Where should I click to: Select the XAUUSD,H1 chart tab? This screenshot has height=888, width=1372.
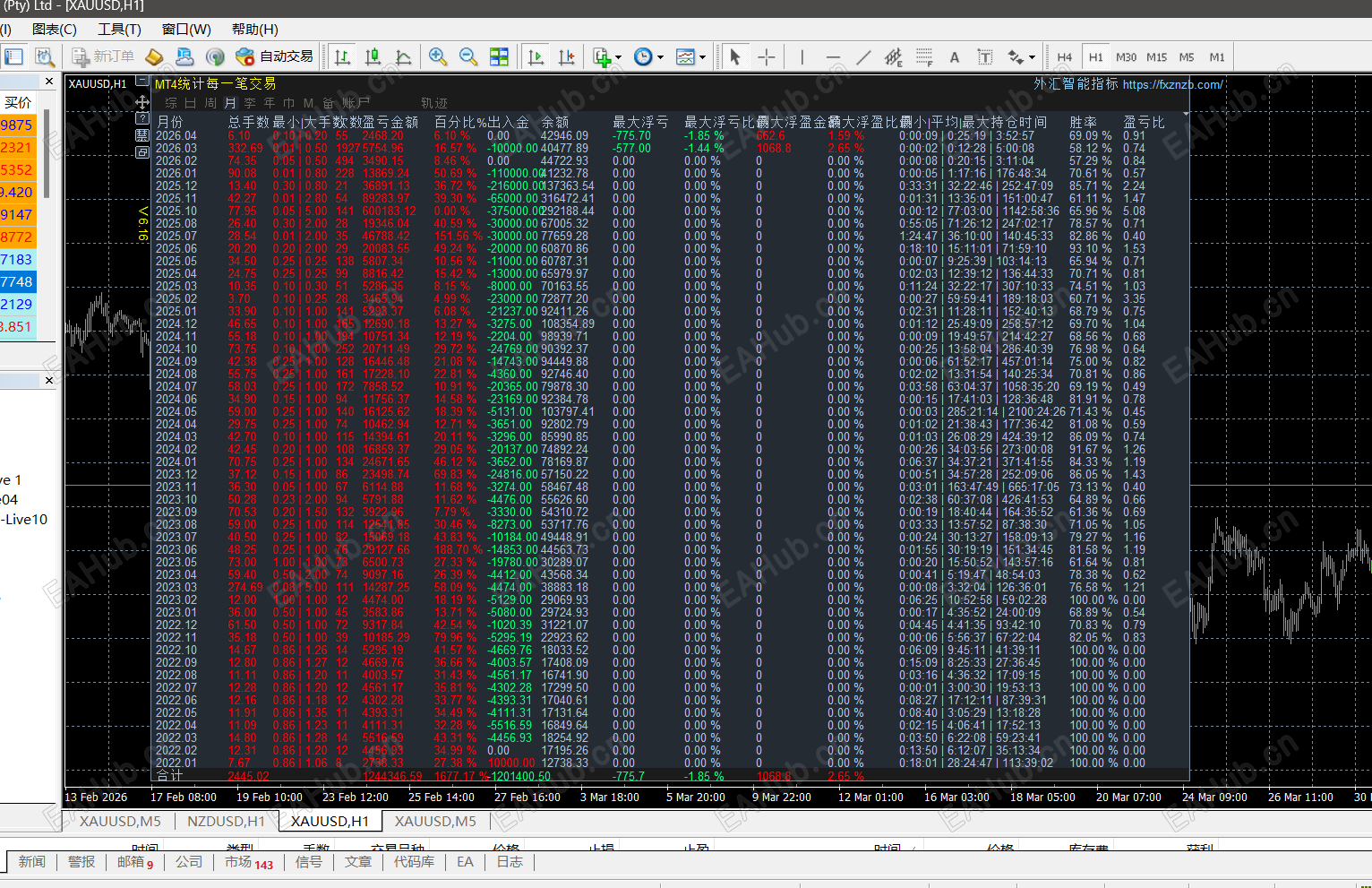330,821
